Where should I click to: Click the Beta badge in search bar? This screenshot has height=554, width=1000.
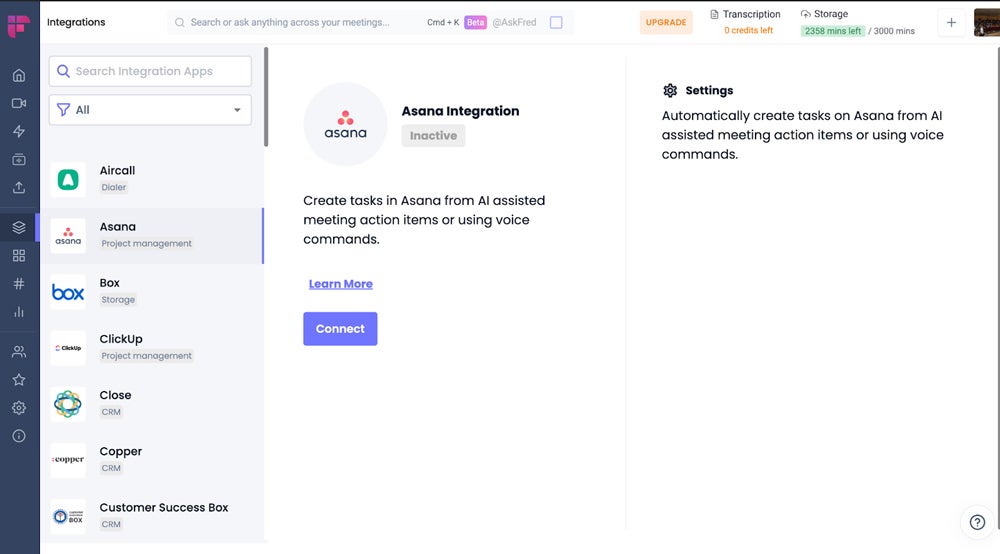tap(475, 22)
